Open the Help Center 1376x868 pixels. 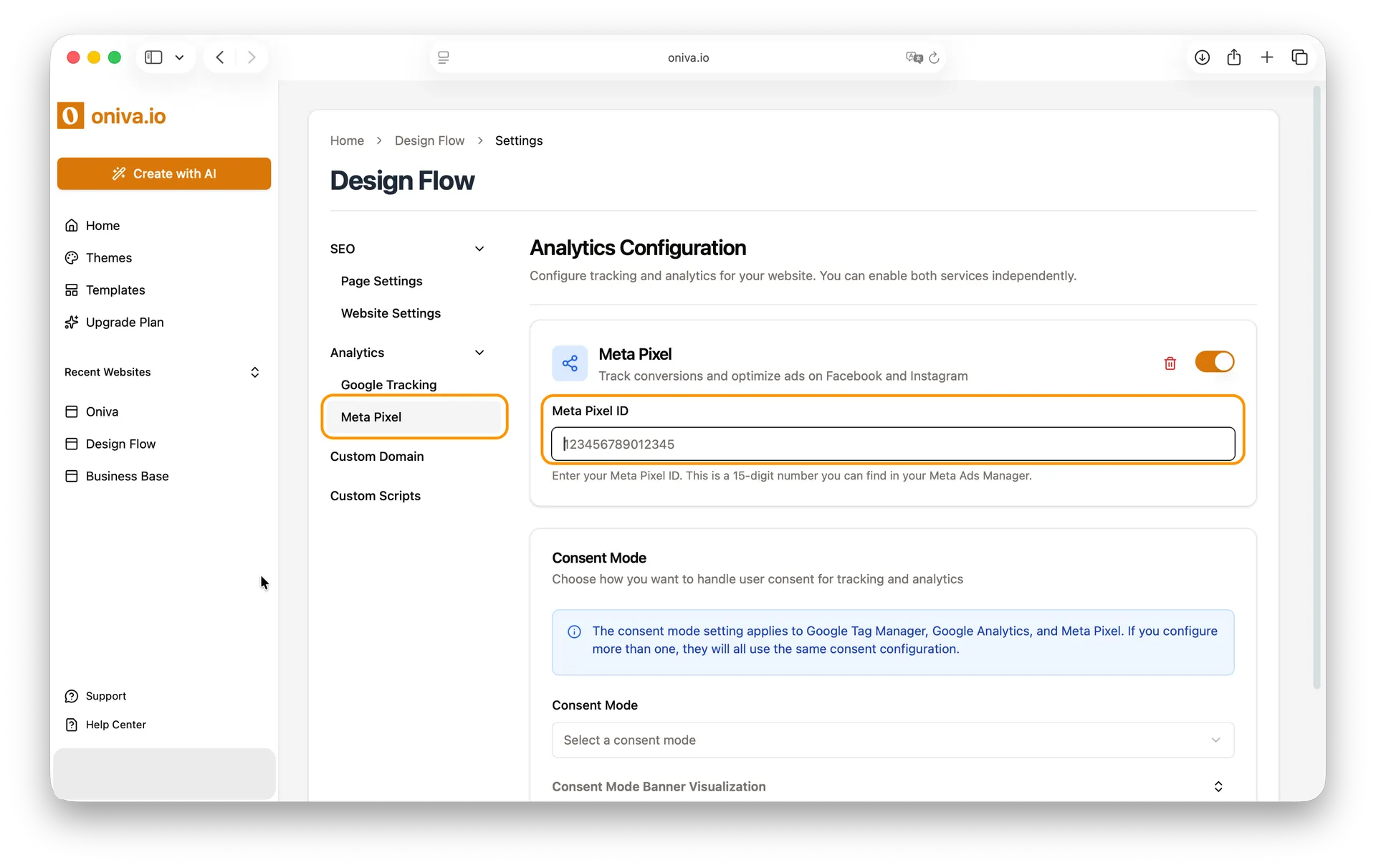[x=115, y=724]
